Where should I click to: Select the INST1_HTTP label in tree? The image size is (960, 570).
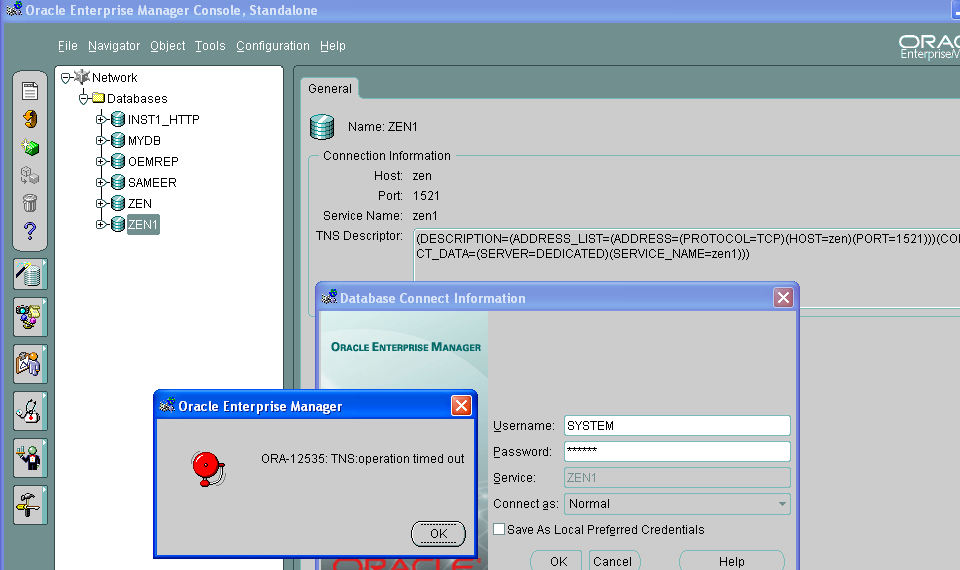click(163, 120)
